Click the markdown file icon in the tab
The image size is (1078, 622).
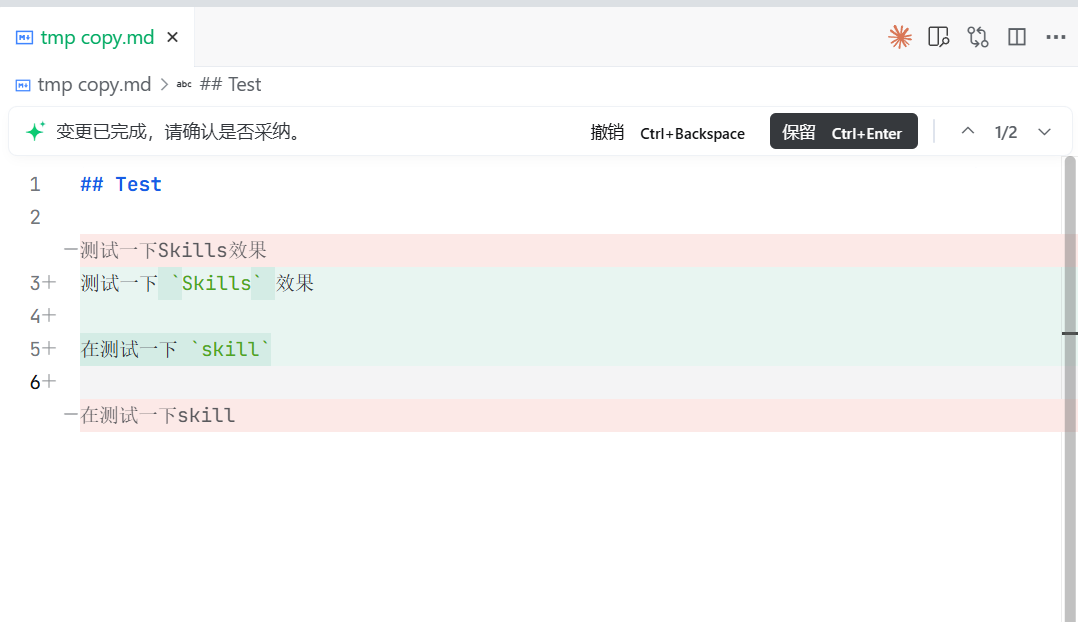tap(24, 38)
